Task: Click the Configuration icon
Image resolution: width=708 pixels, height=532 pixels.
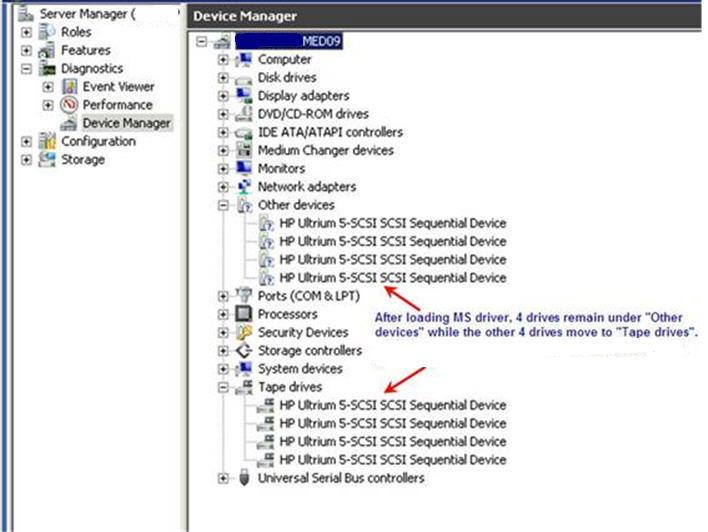Action: [x=47, y=141]
